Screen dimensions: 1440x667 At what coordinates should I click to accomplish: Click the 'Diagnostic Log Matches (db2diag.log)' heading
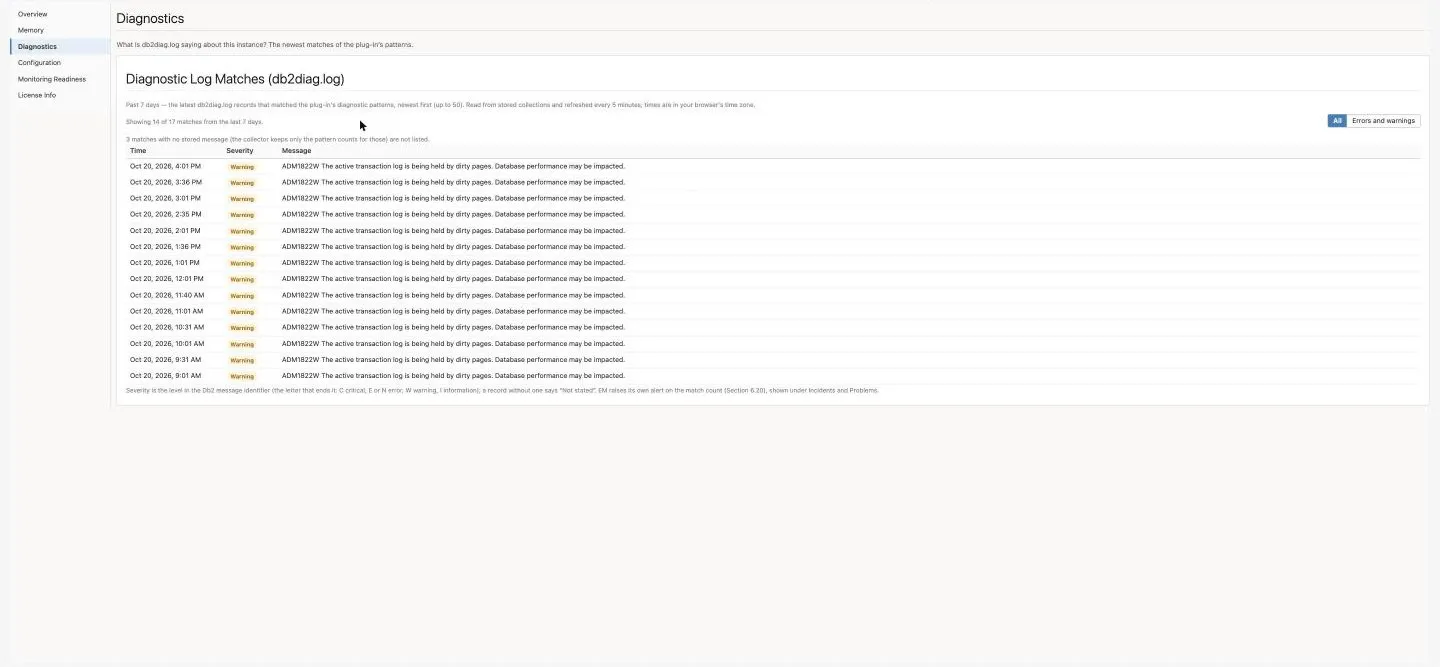(x=235, y=79)
